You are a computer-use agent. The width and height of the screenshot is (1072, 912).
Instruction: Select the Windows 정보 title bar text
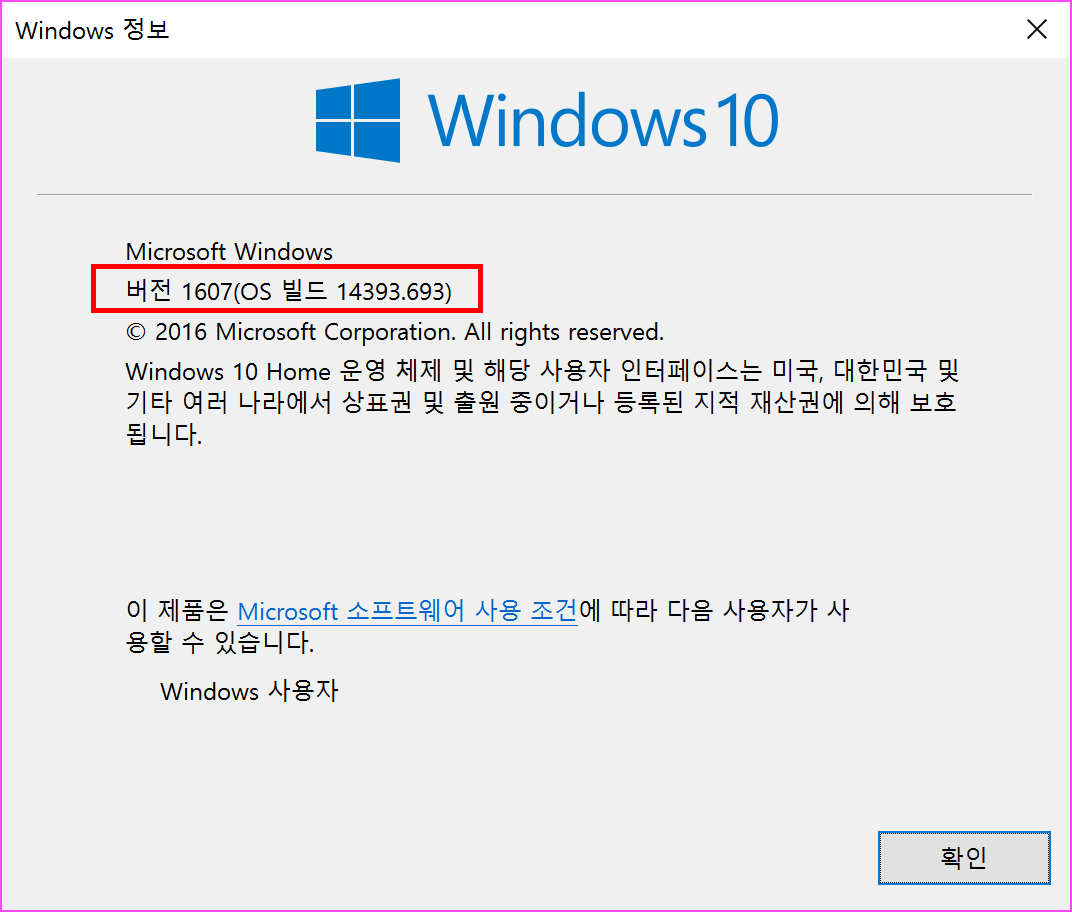(x=92, y=30)
